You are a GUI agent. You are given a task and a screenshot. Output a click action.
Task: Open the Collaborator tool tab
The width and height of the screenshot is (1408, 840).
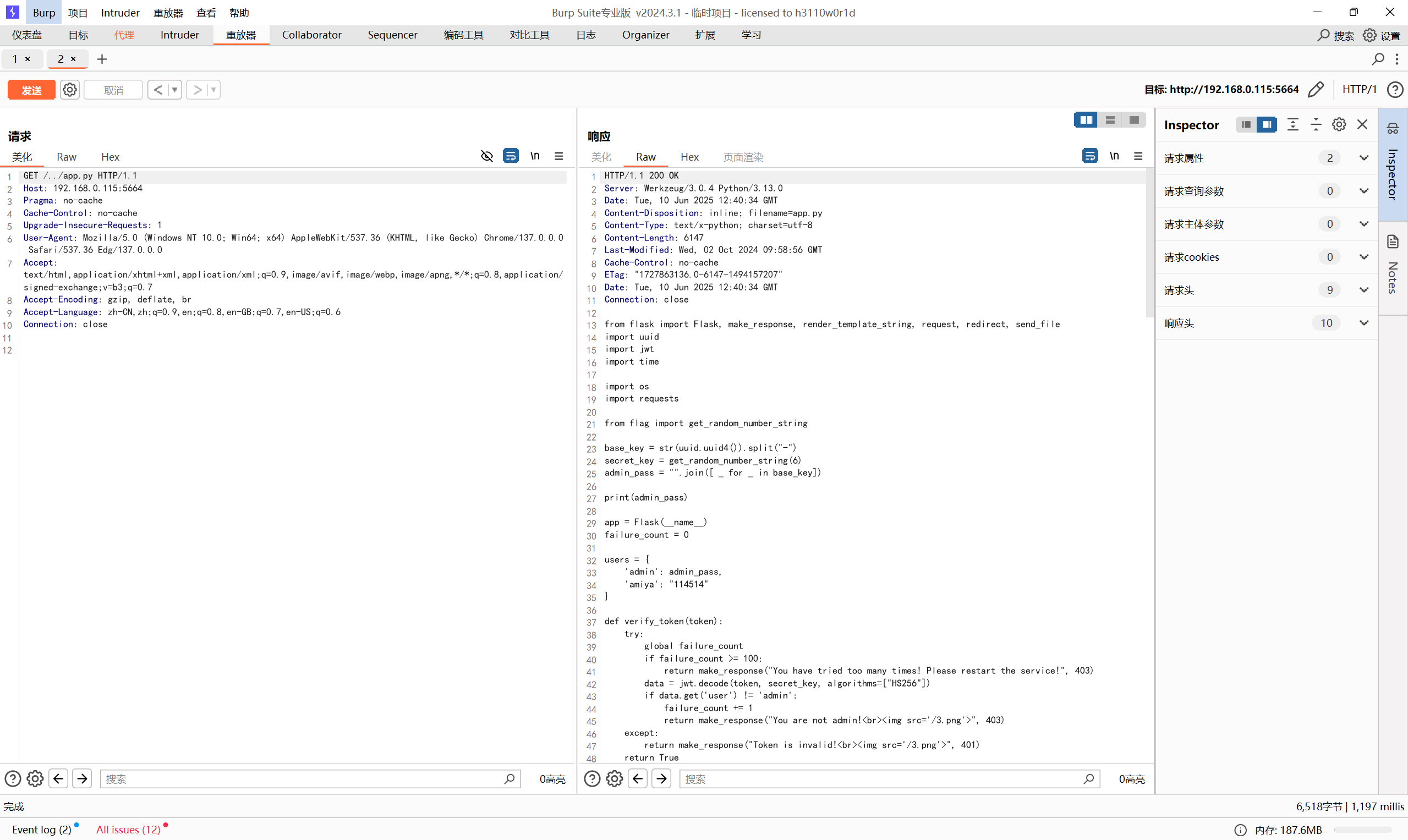311,35
